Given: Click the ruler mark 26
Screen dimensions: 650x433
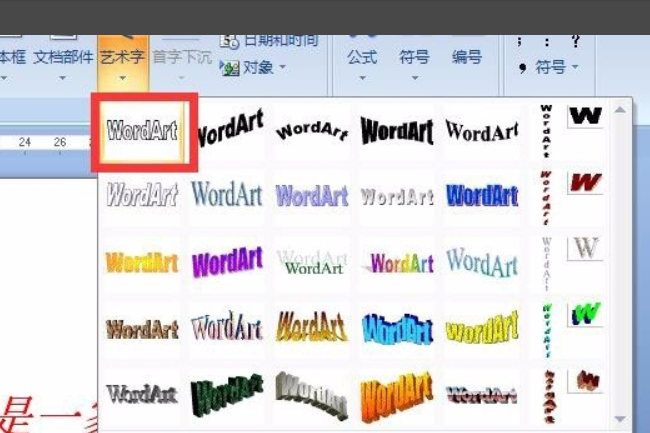Looking at the screenshot, I should click(60, 142).
